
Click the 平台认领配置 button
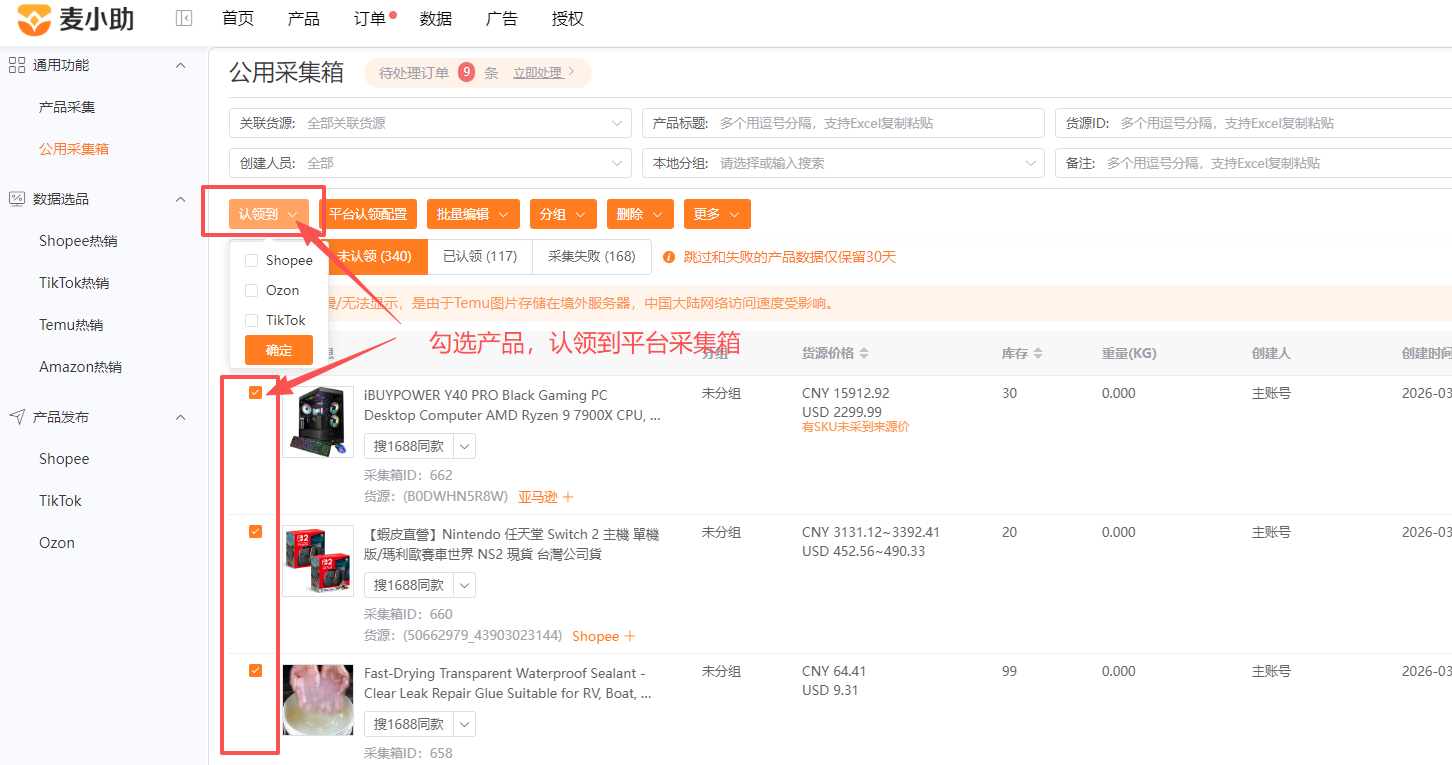click(368, 214)
